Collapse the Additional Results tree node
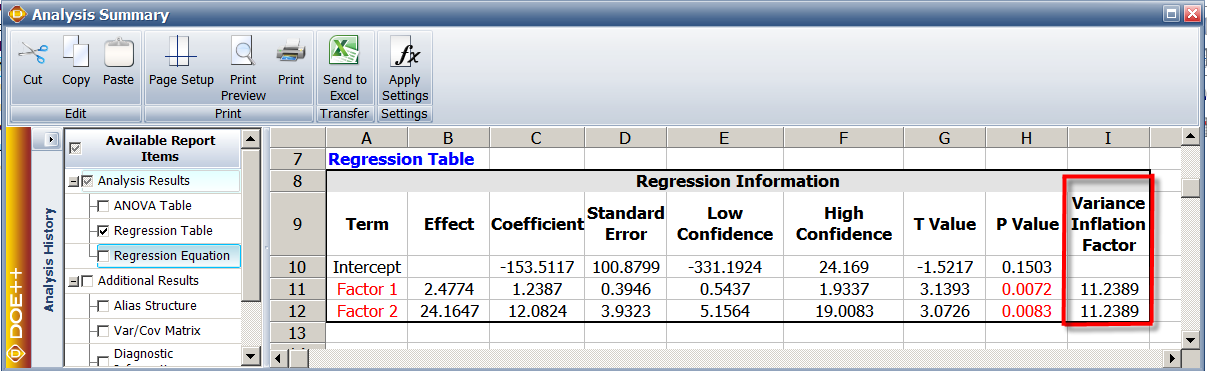This screenshot has height=371, width=1207. click(x=73, y=281)
